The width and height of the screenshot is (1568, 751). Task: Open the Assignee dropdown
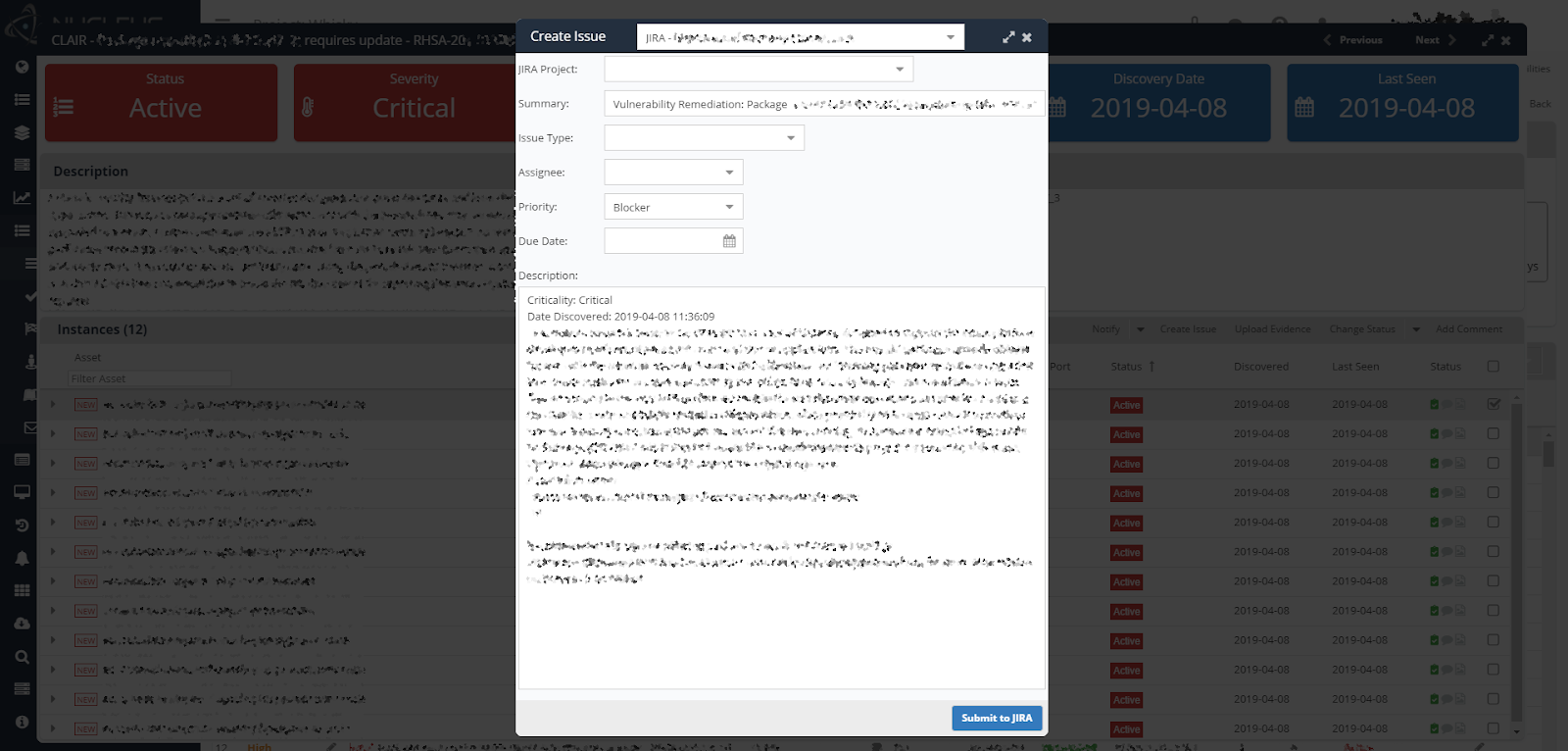(x=674, y=173)
